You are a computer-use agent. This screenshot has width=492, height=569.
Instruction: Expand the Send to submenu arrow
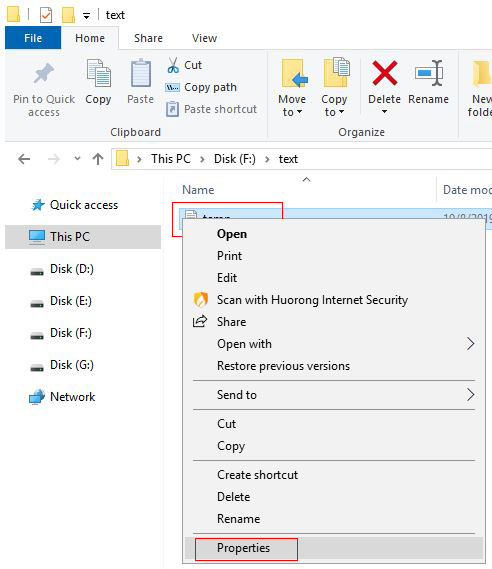click(x=470, y=394)
